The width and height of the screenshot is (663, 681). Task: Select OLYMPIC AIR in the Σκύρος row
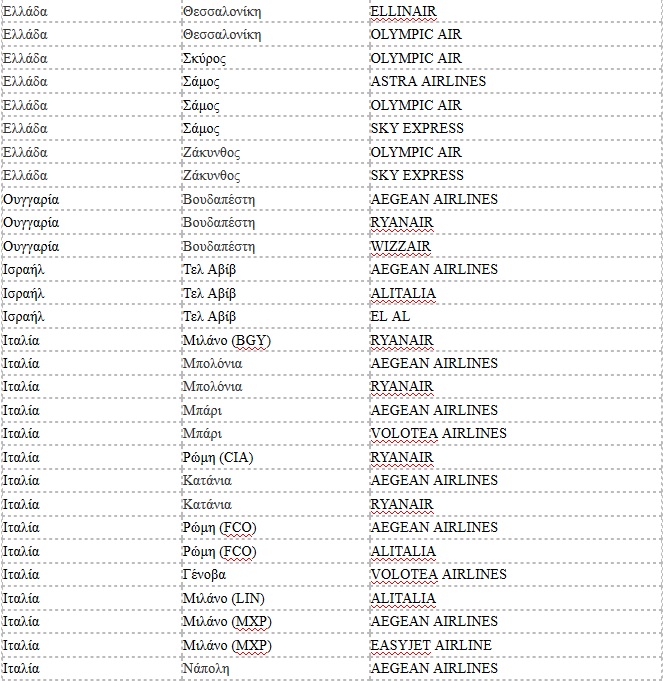coord(416,58)
